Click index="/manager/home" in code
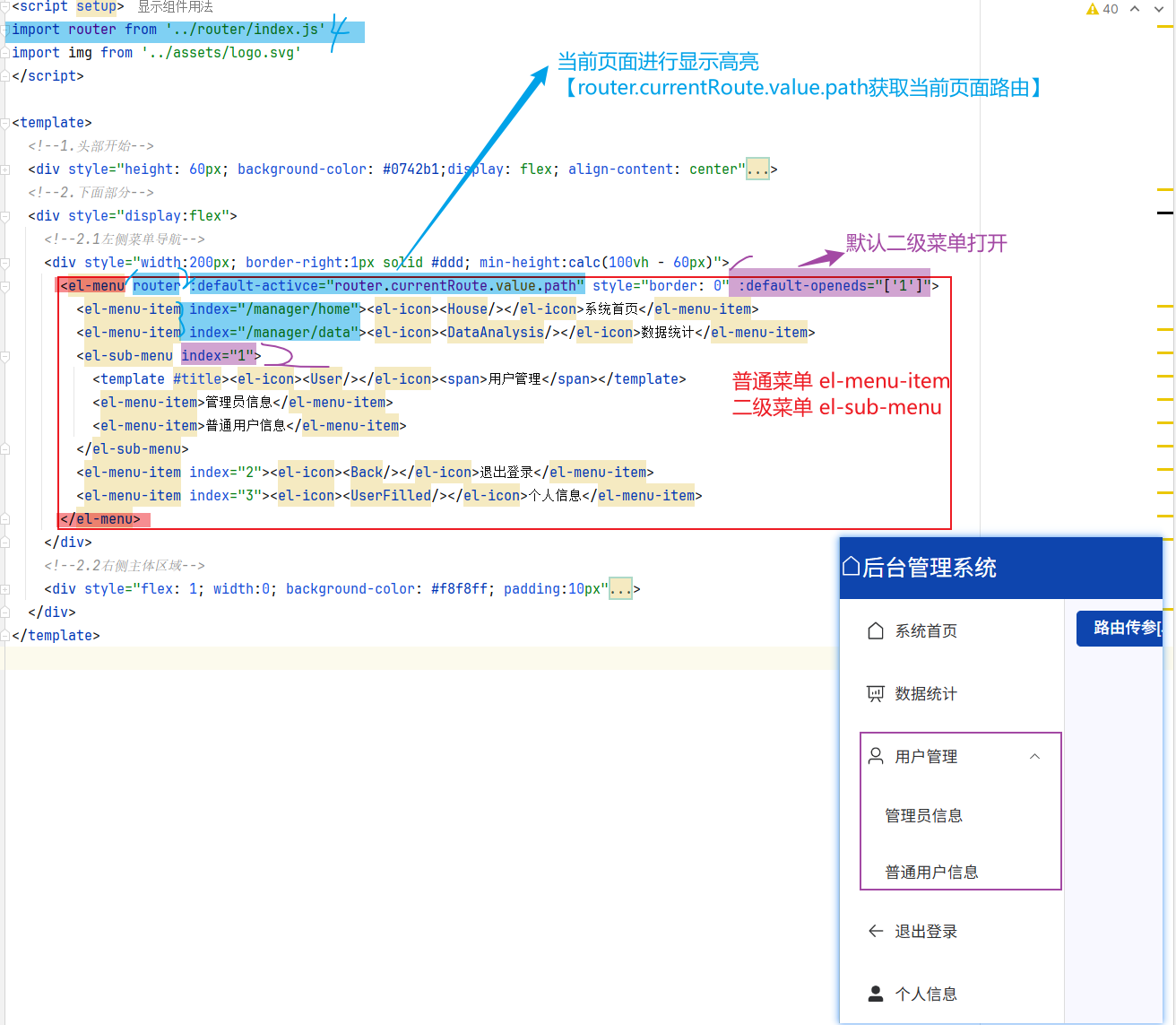The image size is (1176, 1025). click(x=274, y=309)
